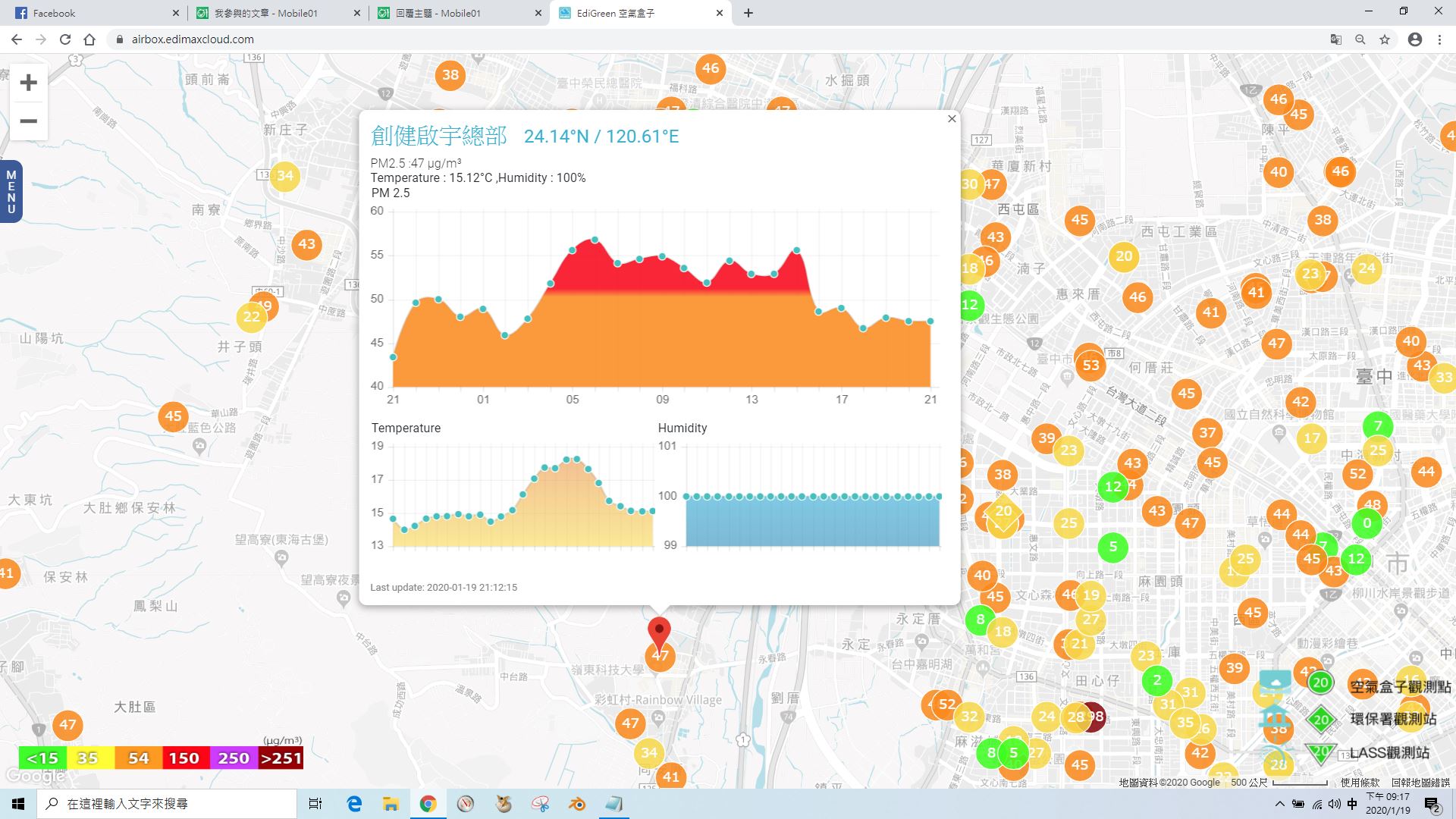Screen dimensions: 1456x819
Task: Open the Google Translate page icon
Action: coord(1336,39)
